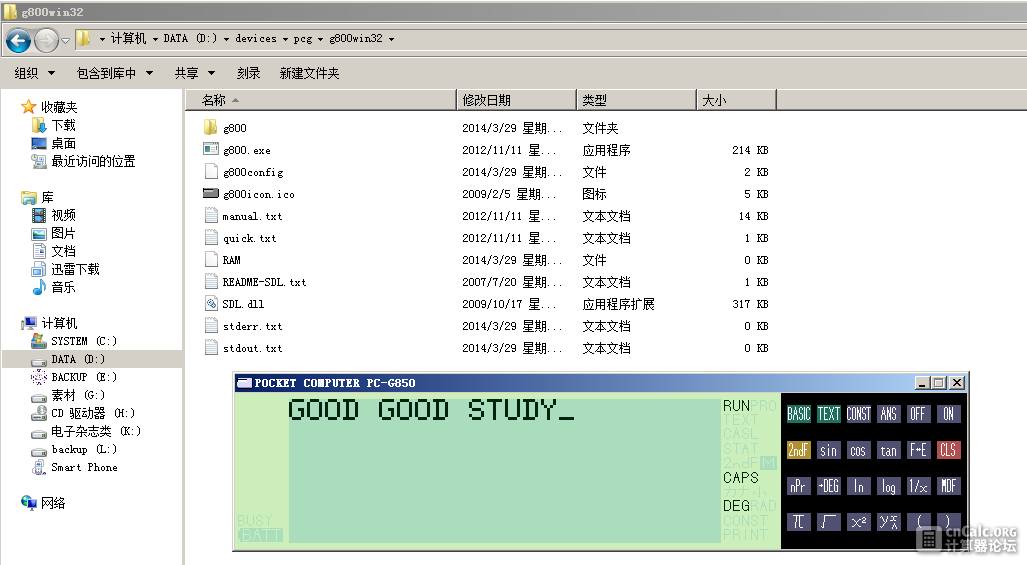Image resolution: width=1027 pixels, height=565 pixels.
Task: Click the log key
Action: tap(888, 486)
